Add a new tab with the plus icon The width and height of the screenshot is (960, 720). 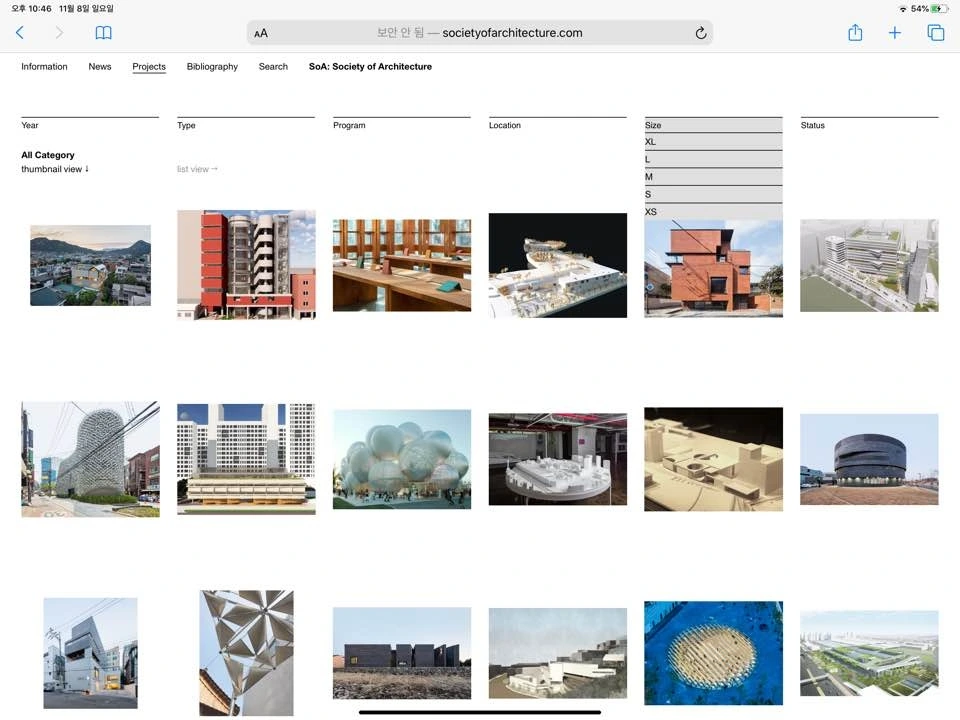[894, 32]
